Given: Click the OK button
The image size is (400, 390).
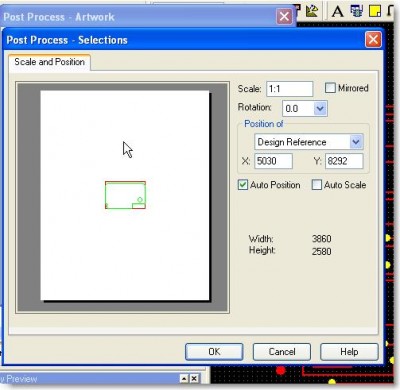Looking at the screenshot, I should (214, 352).
